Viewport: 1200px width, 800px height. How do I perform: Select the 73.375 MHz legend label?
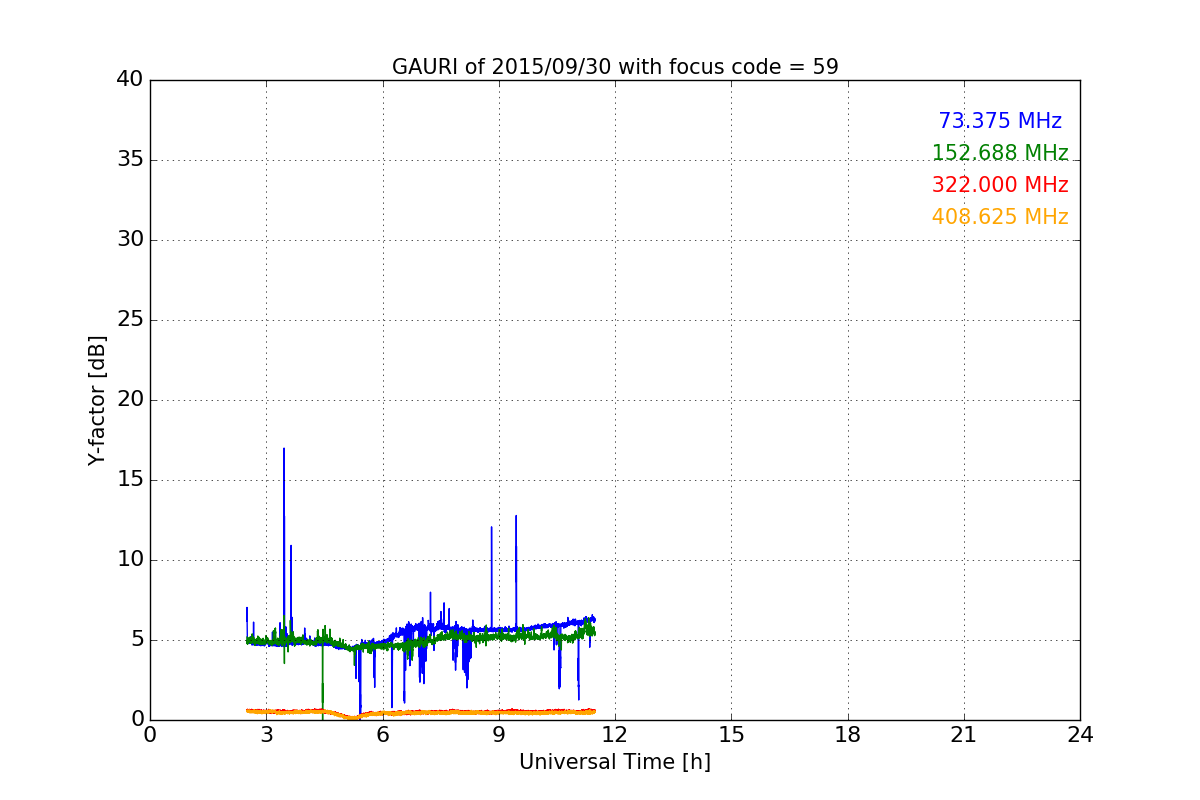click(1000, 121)
